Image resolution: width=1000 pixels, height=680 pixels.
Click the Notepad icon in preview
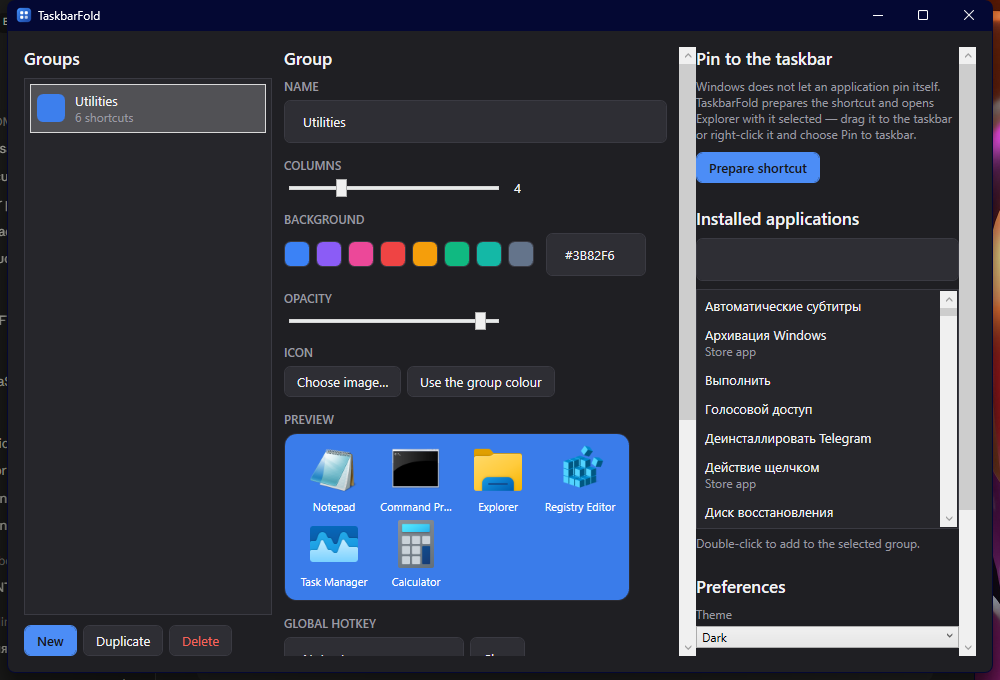point(333,470)
